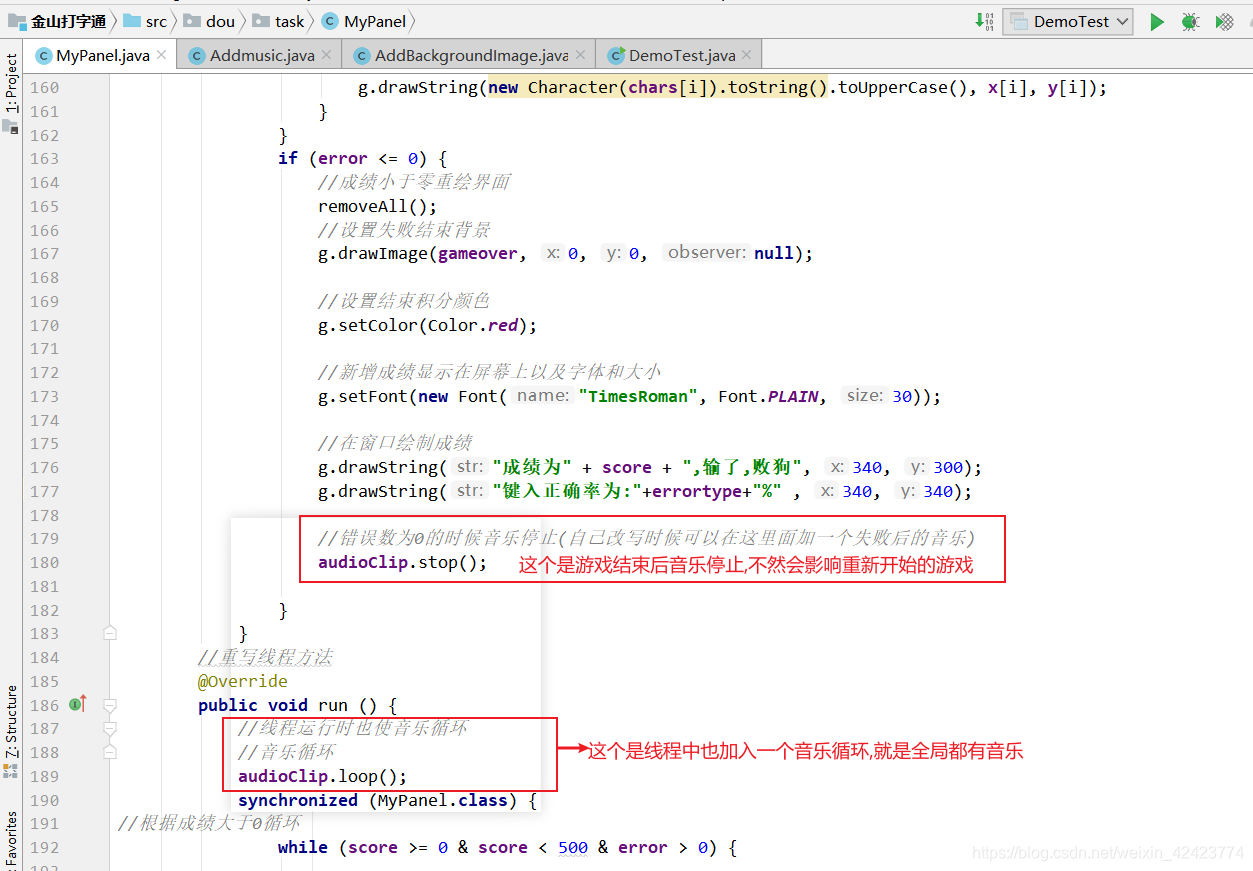The height and width of the screenshot is (871, 1253).
Task: Click Color.red on line 170
Action: (x=473, y=325)
